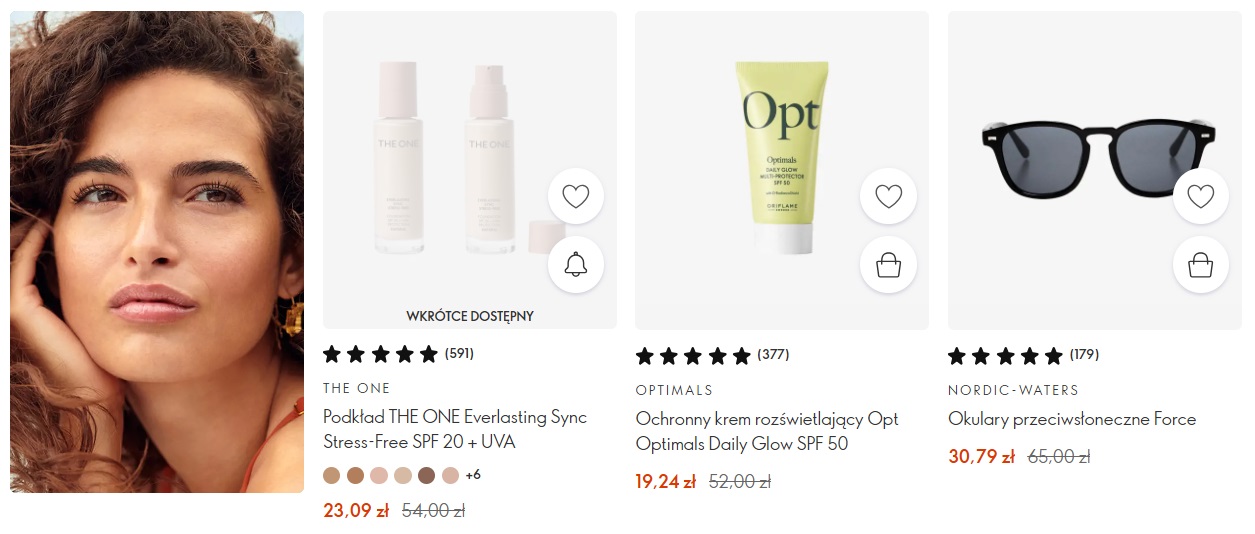Expand +6 more foundation shades

click(x=473, y=475)
